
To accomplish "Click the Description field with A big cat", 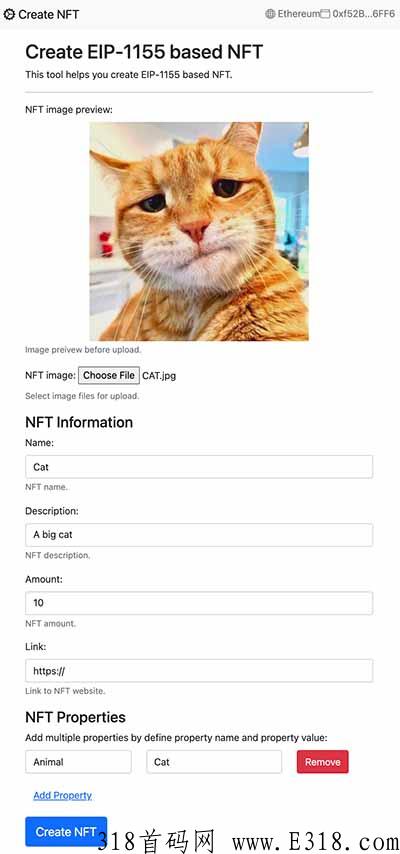I will 199,535.
